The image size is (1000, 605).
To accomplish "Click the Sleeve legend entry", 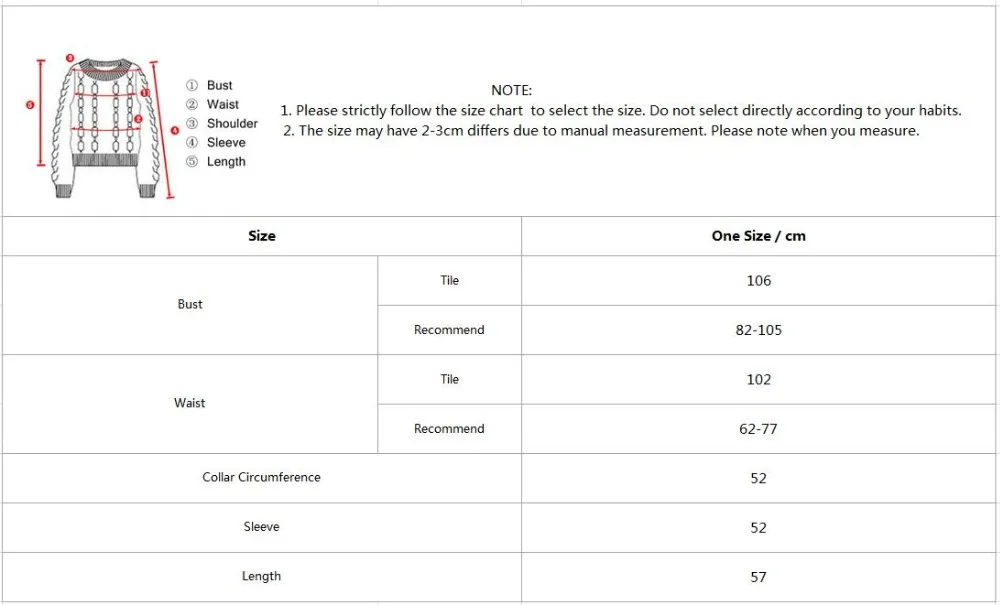I will coord(216,143).
